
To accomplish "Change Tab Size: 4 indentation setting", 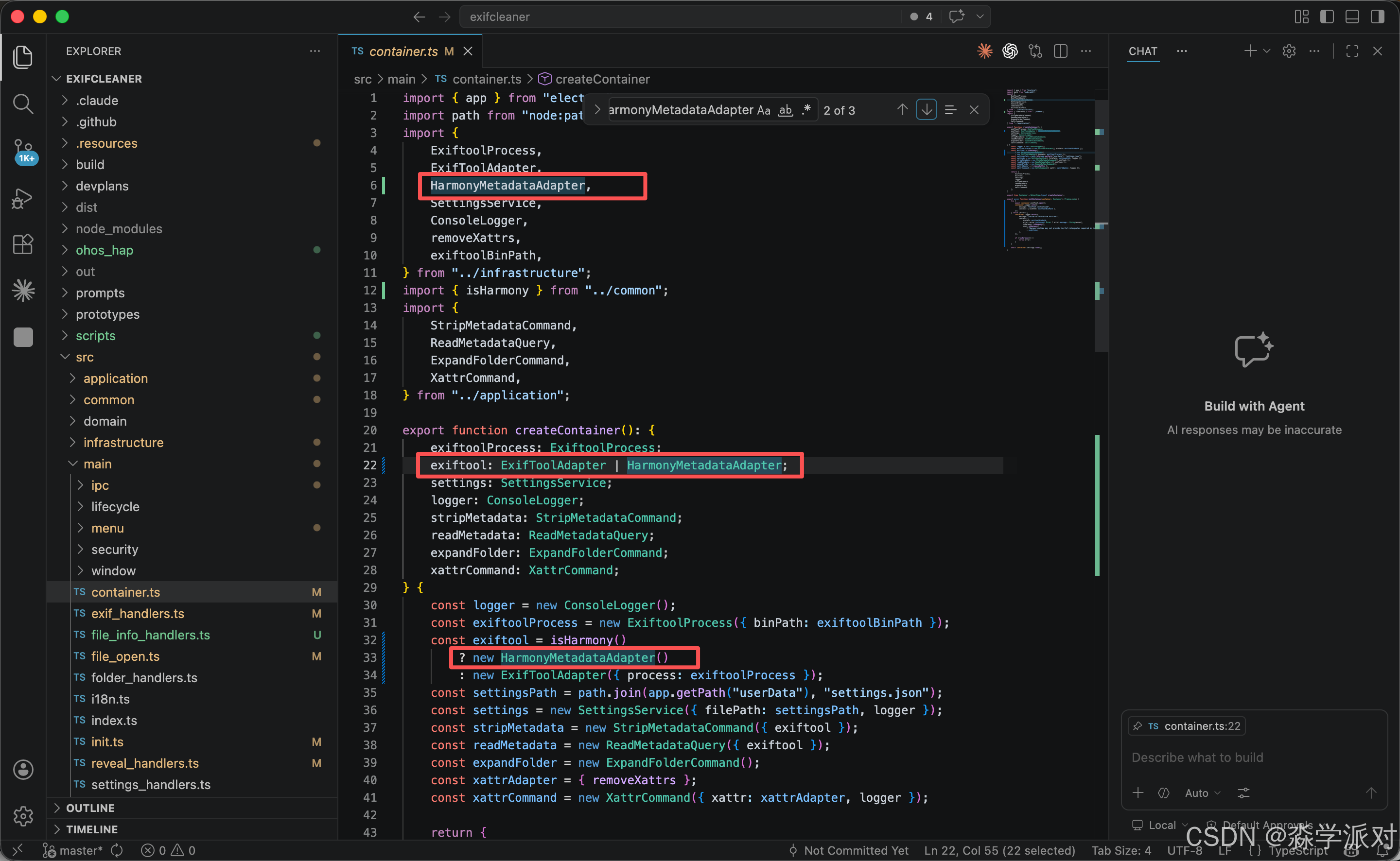I will [x=1121, y=850].
